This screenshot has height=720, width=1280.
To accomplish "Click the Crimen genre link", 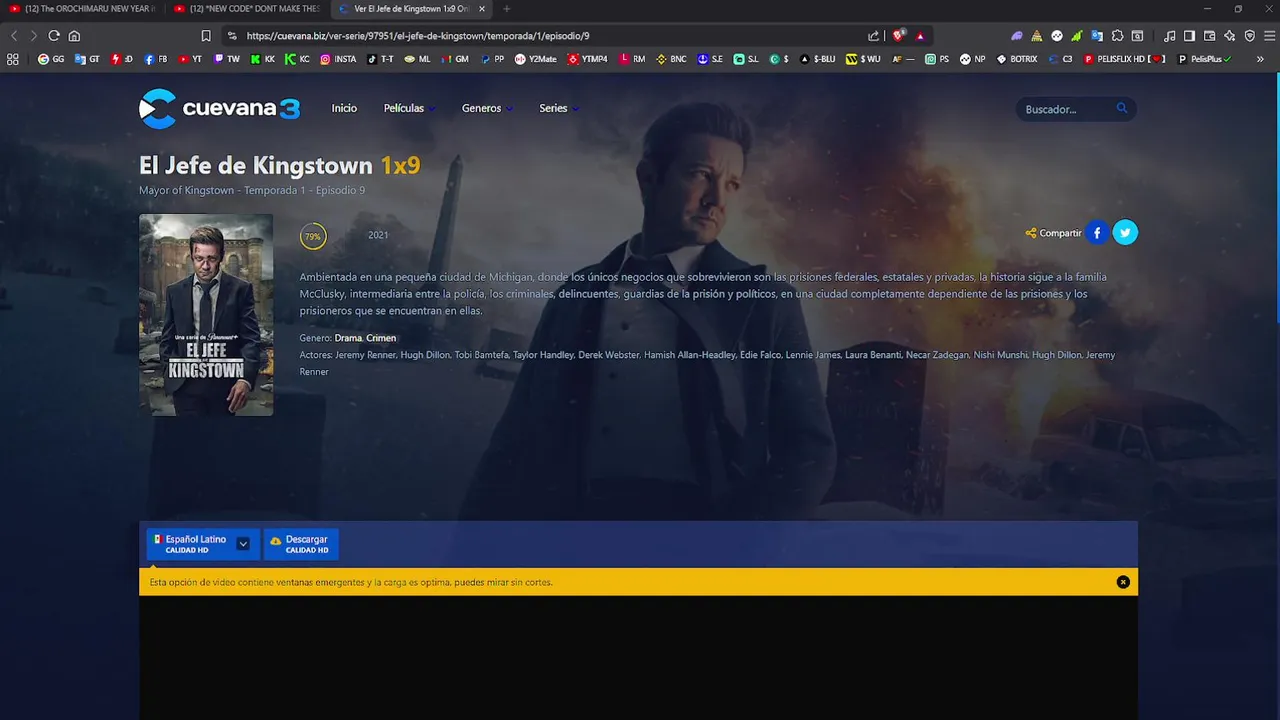I will tap(381, 338).
